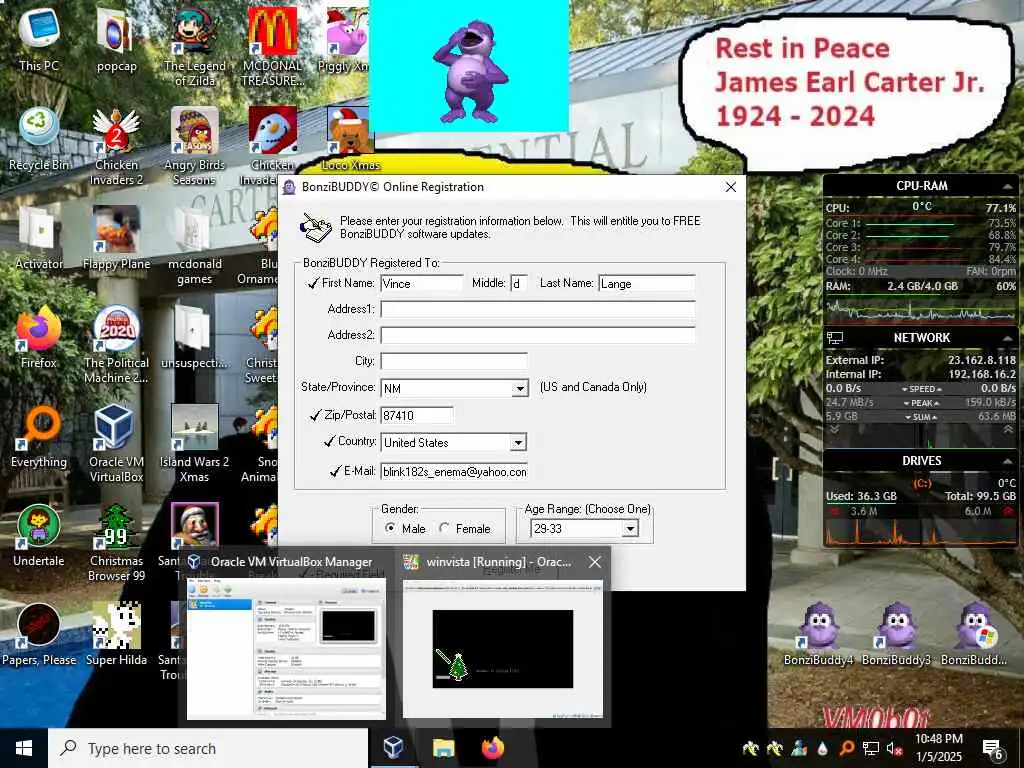Image resolution: width=1024 pixels, height=768 pixels.
Task: Select the Female gender radio button
Action: point(445,528)
